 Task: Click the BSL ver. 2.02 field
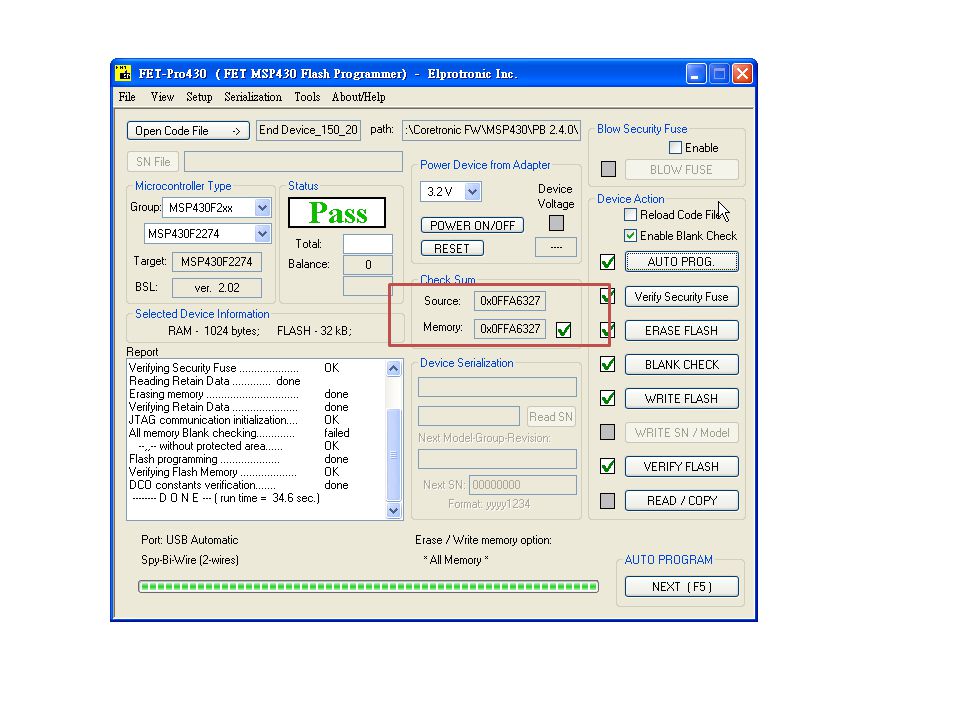(x=217, y=288)
